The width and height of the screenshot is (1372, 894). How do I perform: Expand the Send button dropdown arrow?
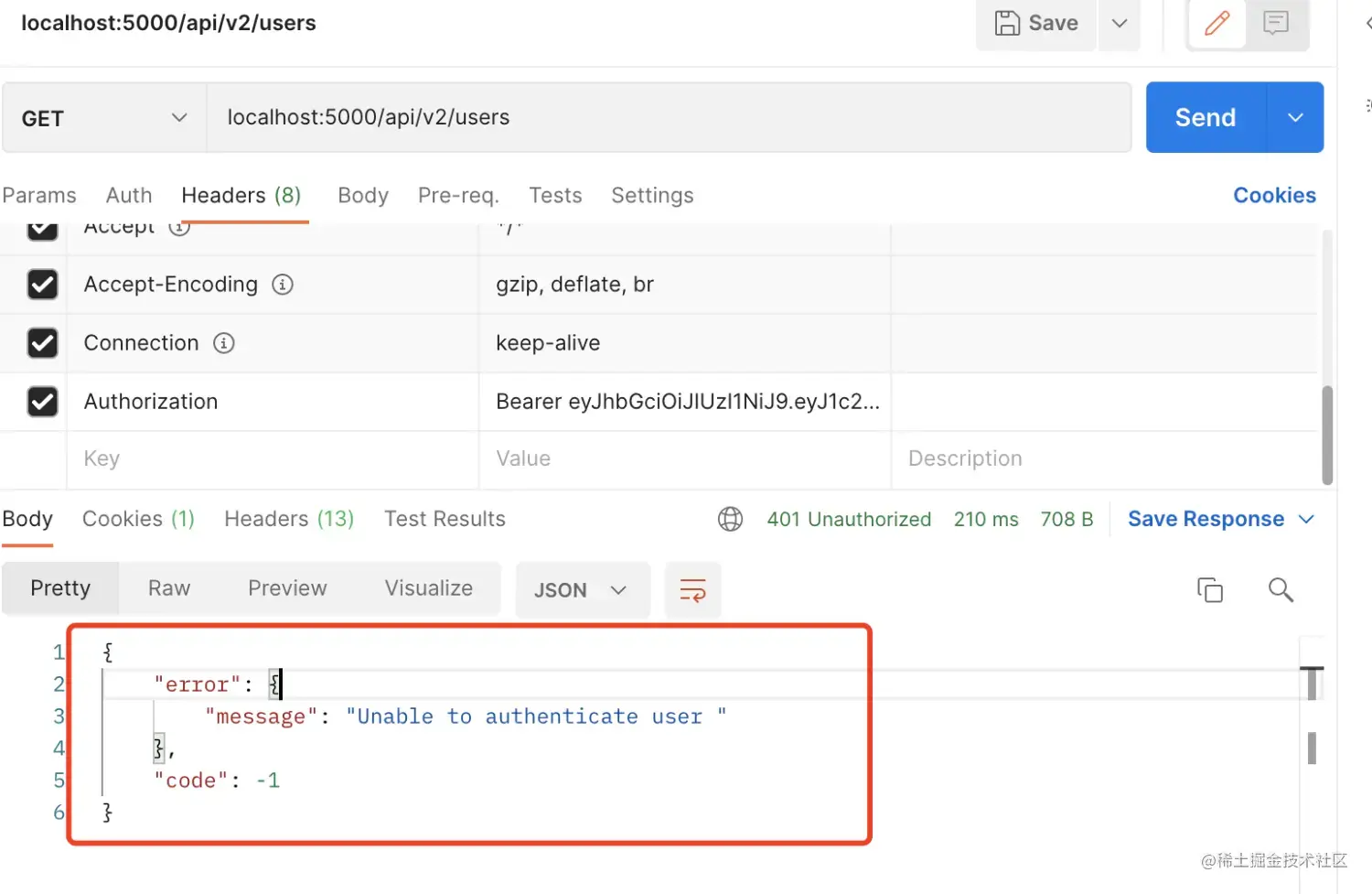[1295, 117]
